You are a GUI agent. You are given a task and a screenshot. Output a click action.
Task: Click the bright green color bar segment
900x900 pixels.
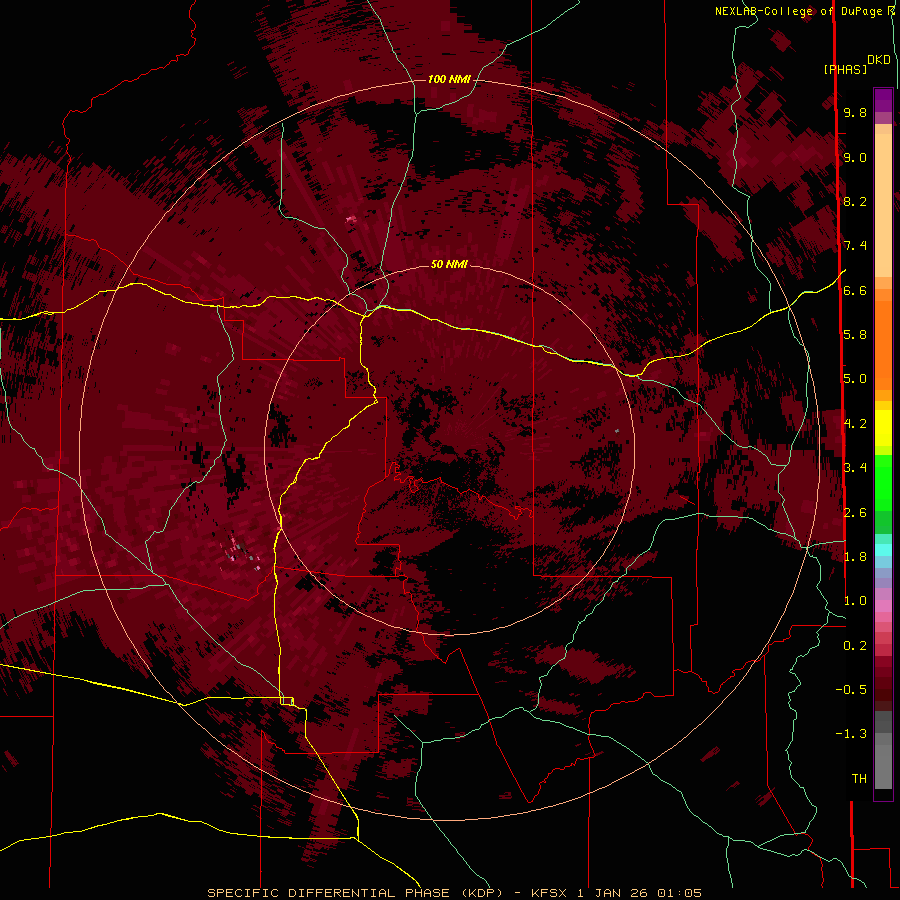coord(883,483)
